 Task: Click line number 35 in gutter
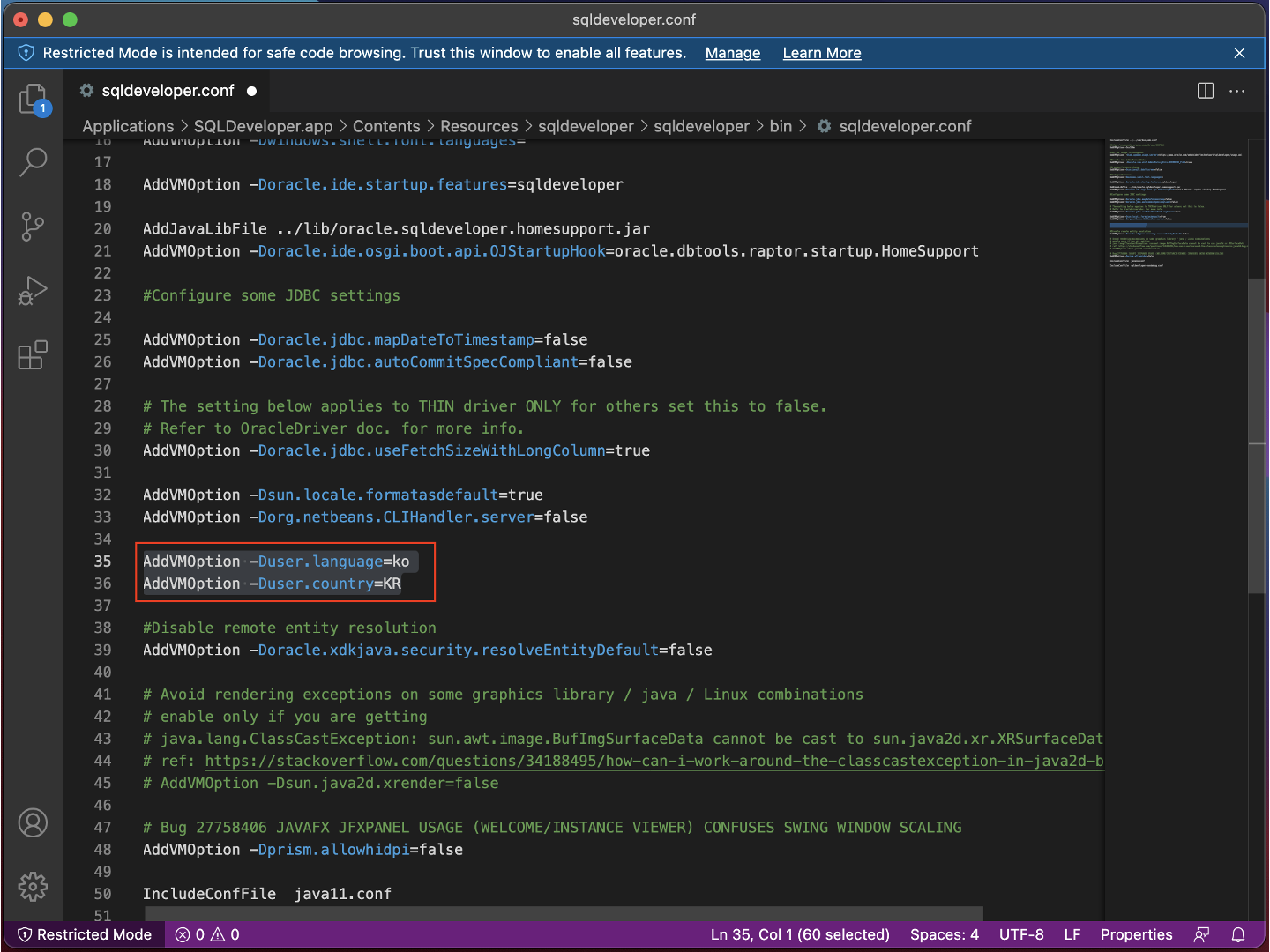click(x=103, y=562)
